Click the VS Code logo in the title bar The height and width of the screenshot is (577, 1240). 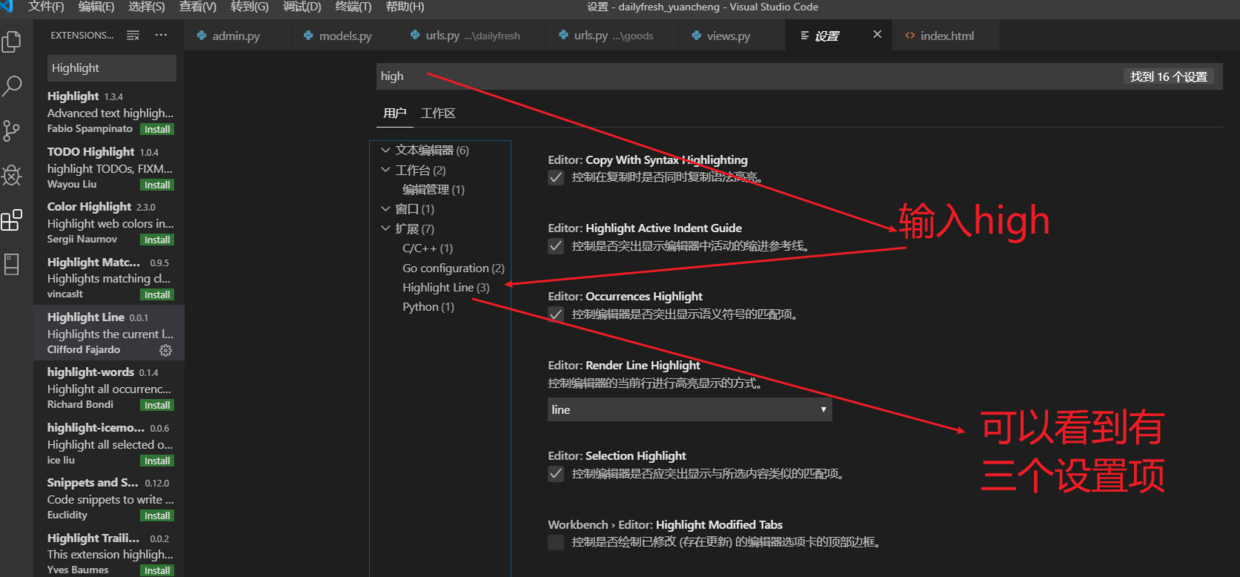coord(7,7)
